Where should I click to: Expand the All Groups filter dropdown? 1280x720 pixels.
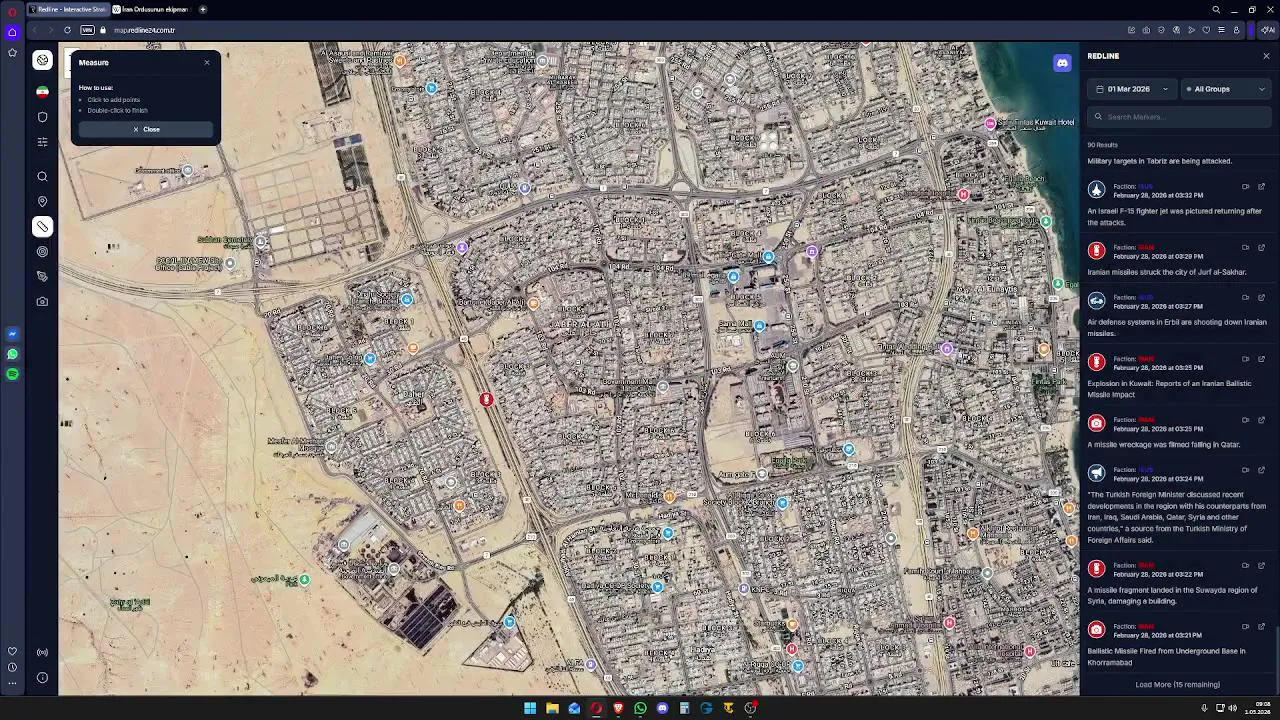[1225, 89]
